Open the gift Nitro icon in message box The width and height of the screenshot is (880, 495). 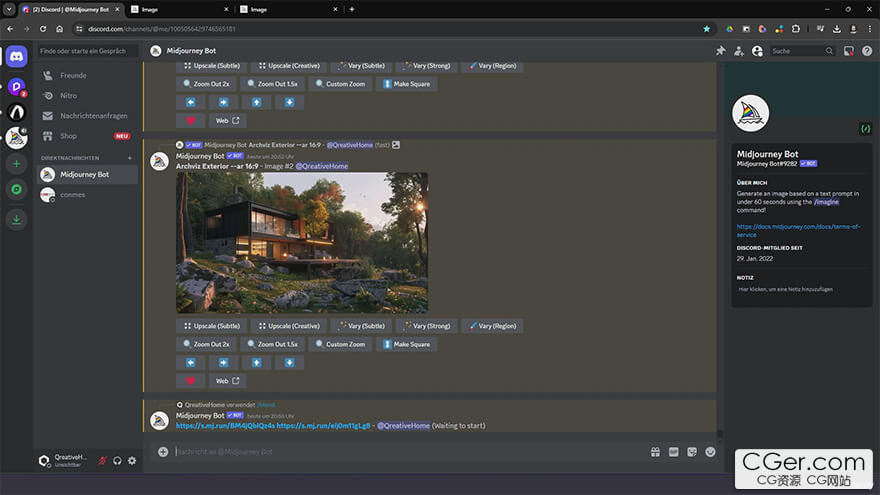point(656,452)
